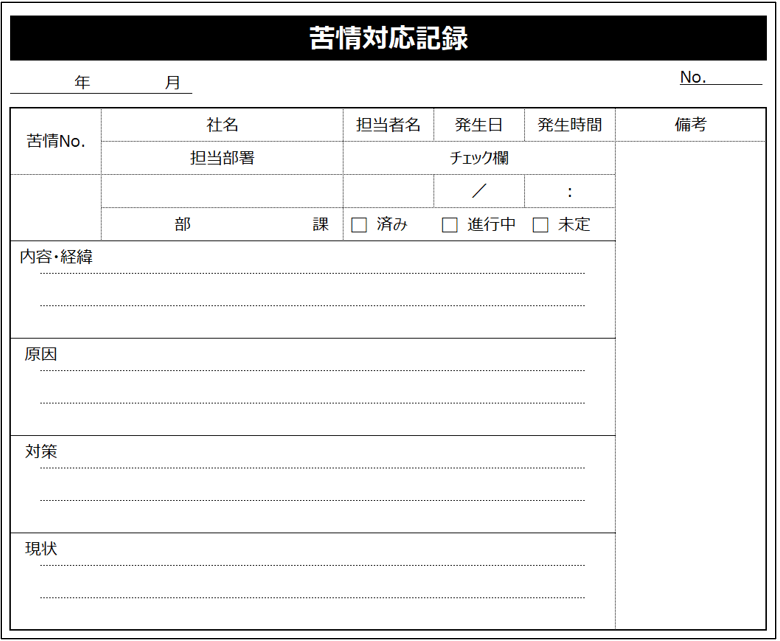Click the date cell with slash
This screenshot has width=780, height=641.
pyautogui.click(x=479, y=191)
